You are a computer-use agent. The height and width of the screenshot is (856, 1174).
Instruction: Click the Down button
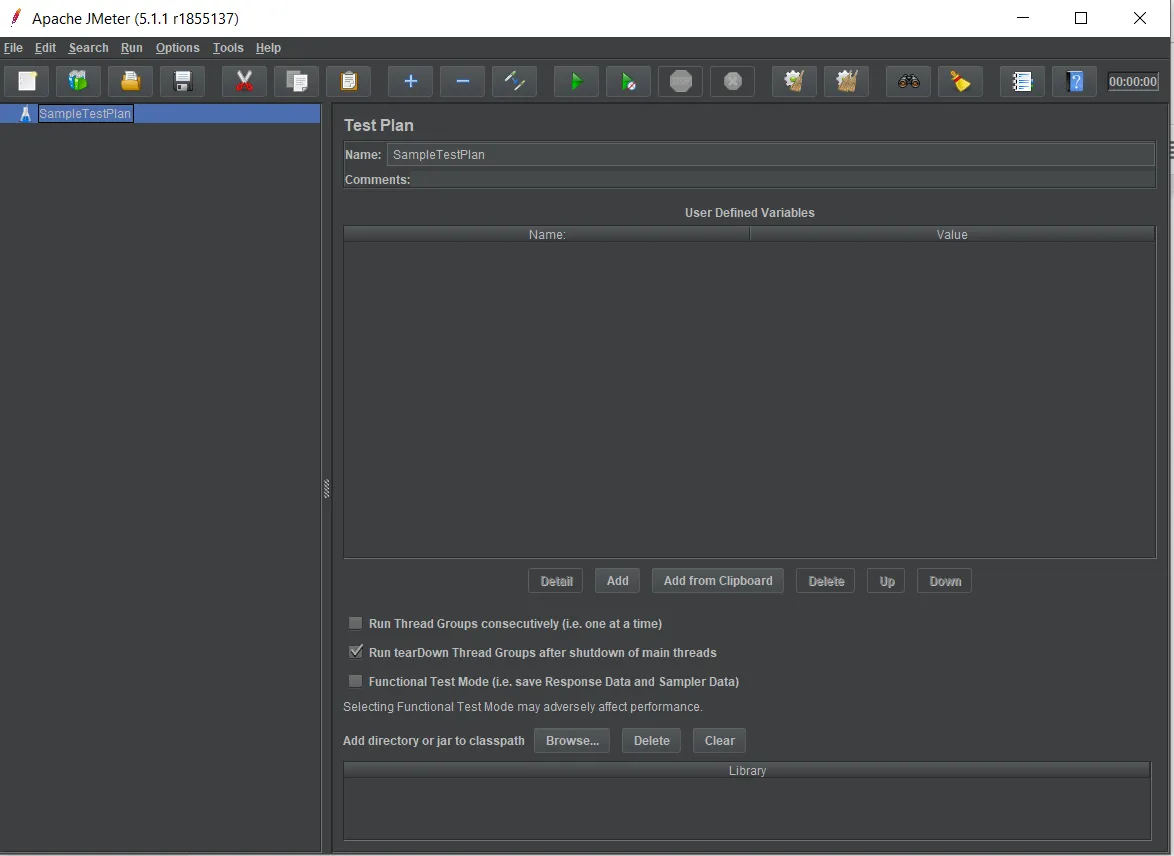click(x=945, y=581)
